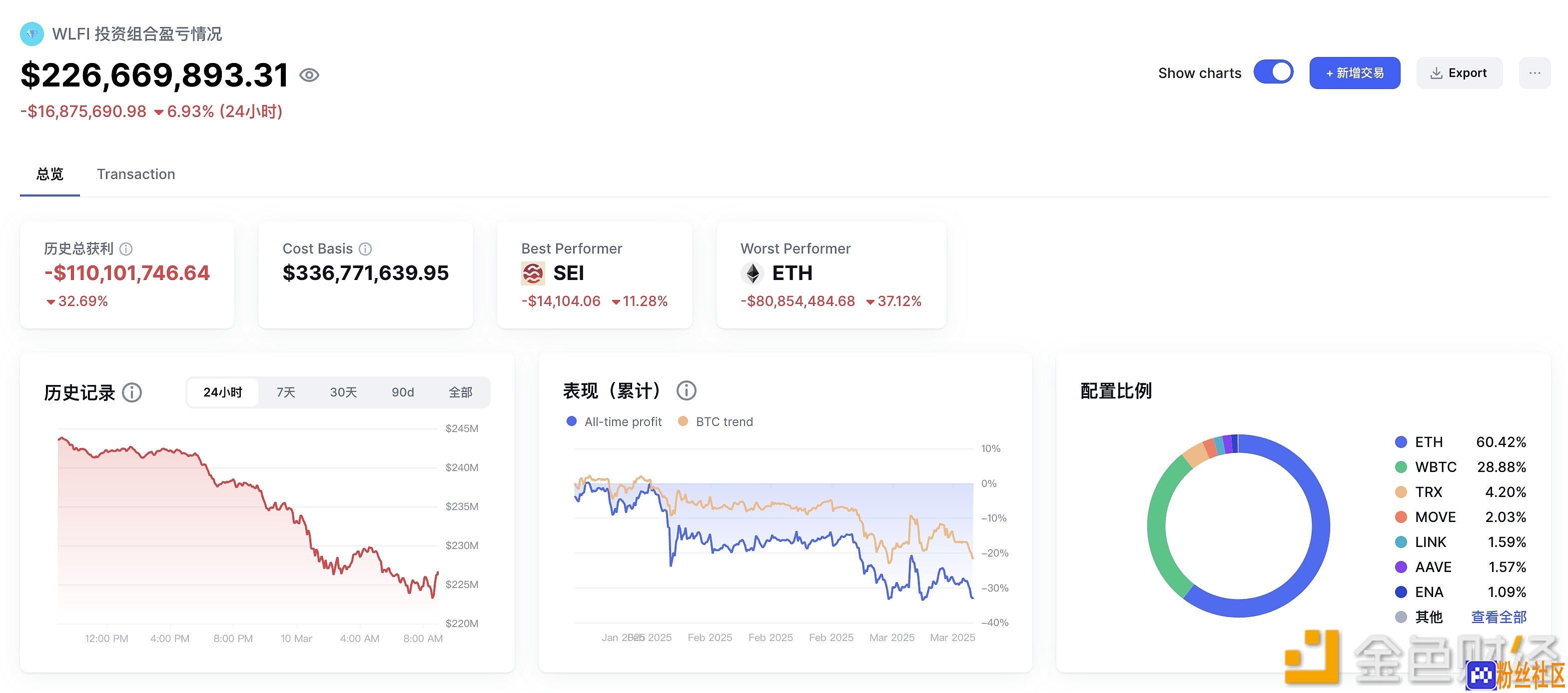Image resolution: width=1568 pixels, height=693 pixels.
Task: Switch to the 总览 overview tab
Action: click(x=50, y=174)
